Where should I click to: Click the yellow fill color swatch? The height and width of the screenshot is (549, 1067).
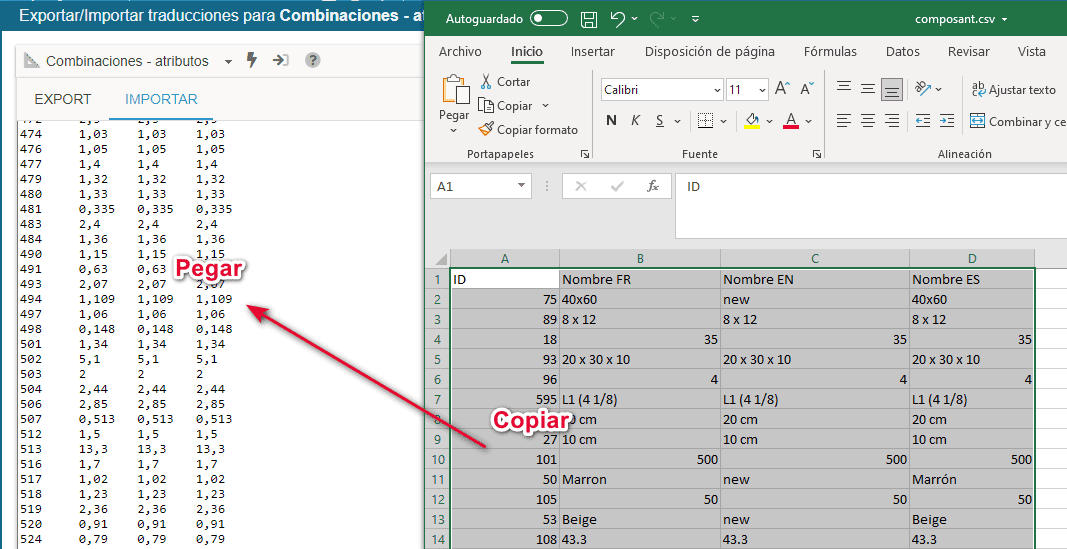pyautogui.click(x=752, y=121)
